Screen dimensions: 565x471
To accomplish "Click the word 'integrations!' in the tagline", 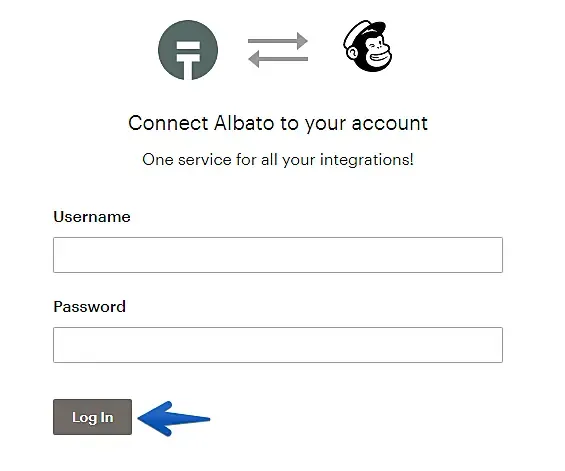I will pyautogui.click(x=367, y=160).
